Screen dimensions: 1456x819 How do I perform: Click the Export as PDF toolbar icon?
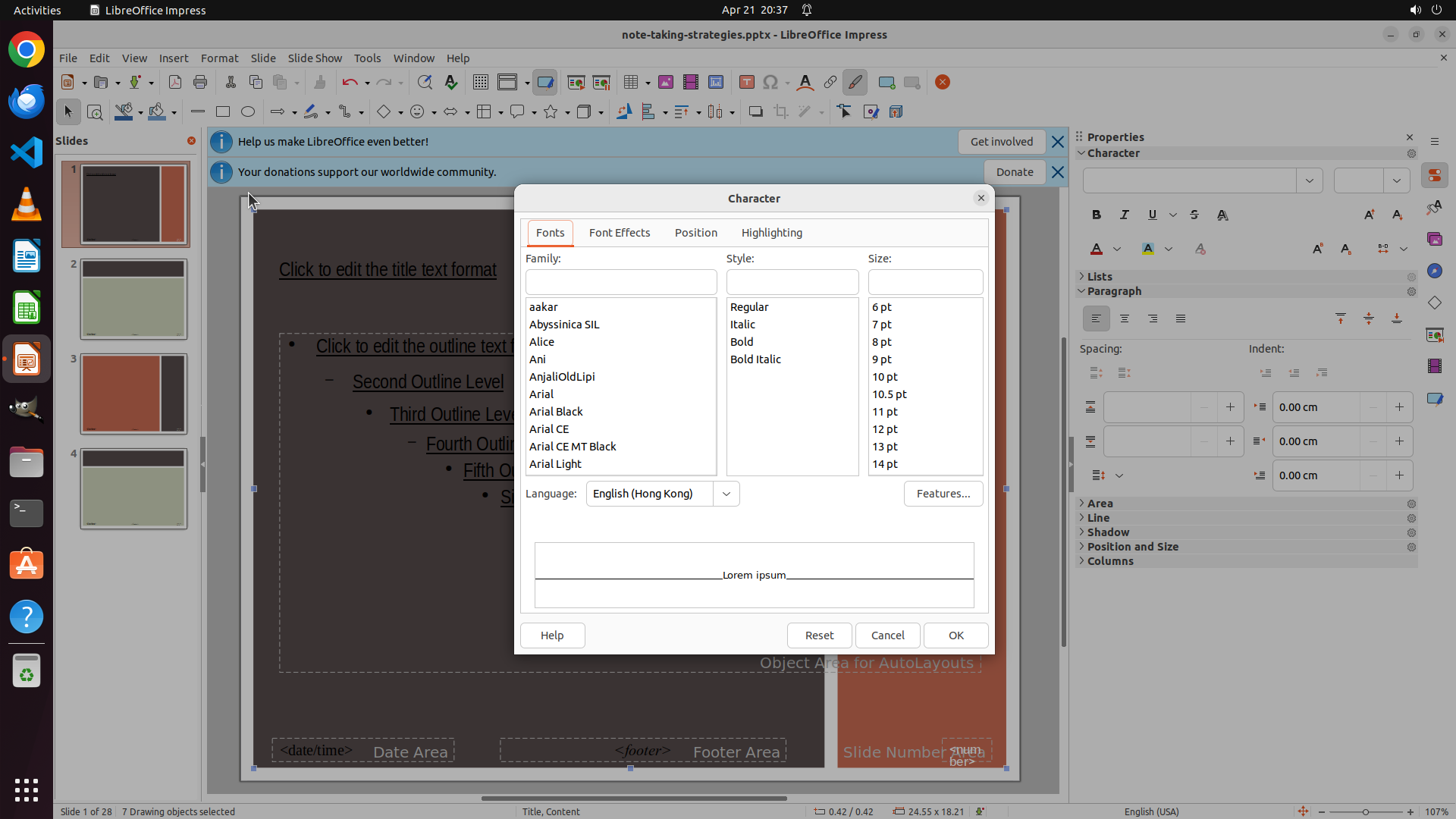click(x=175, y=83)
